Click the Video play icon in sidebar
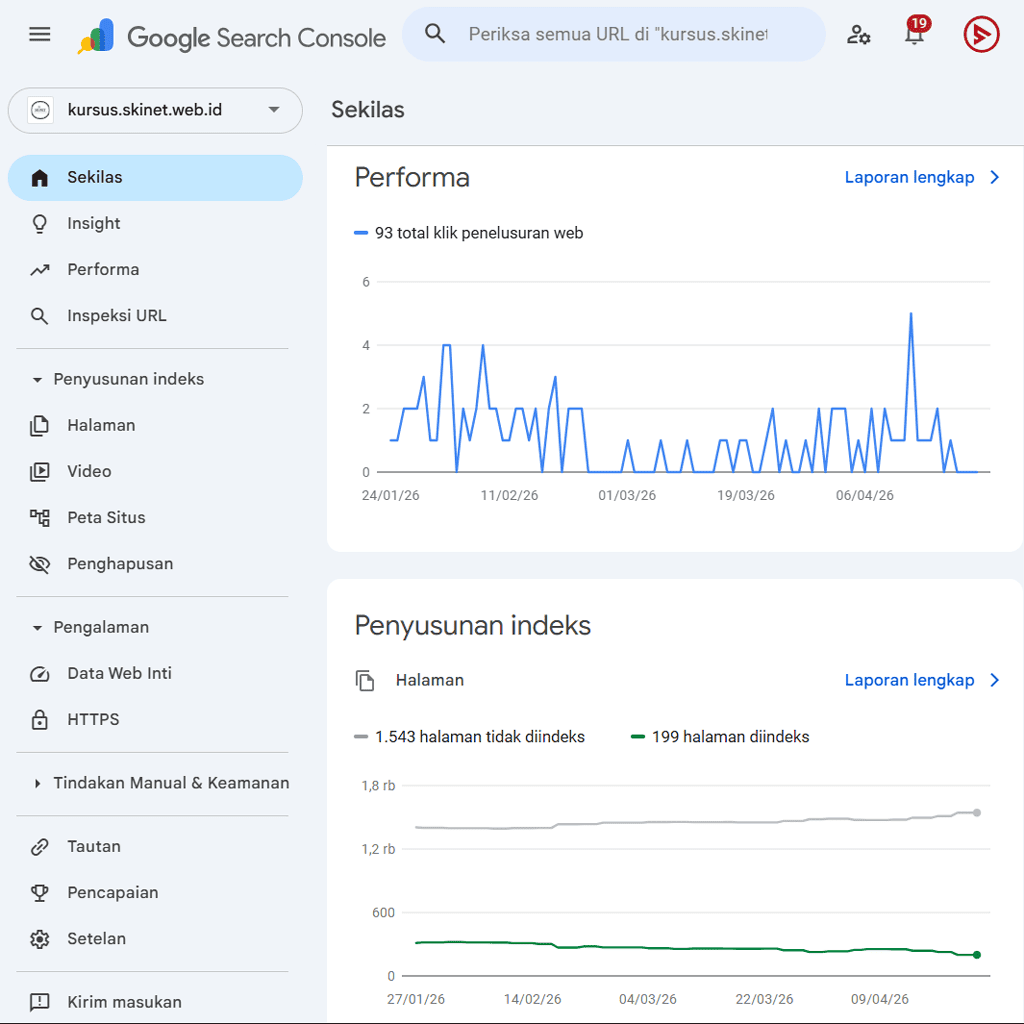 pos(40,472)
